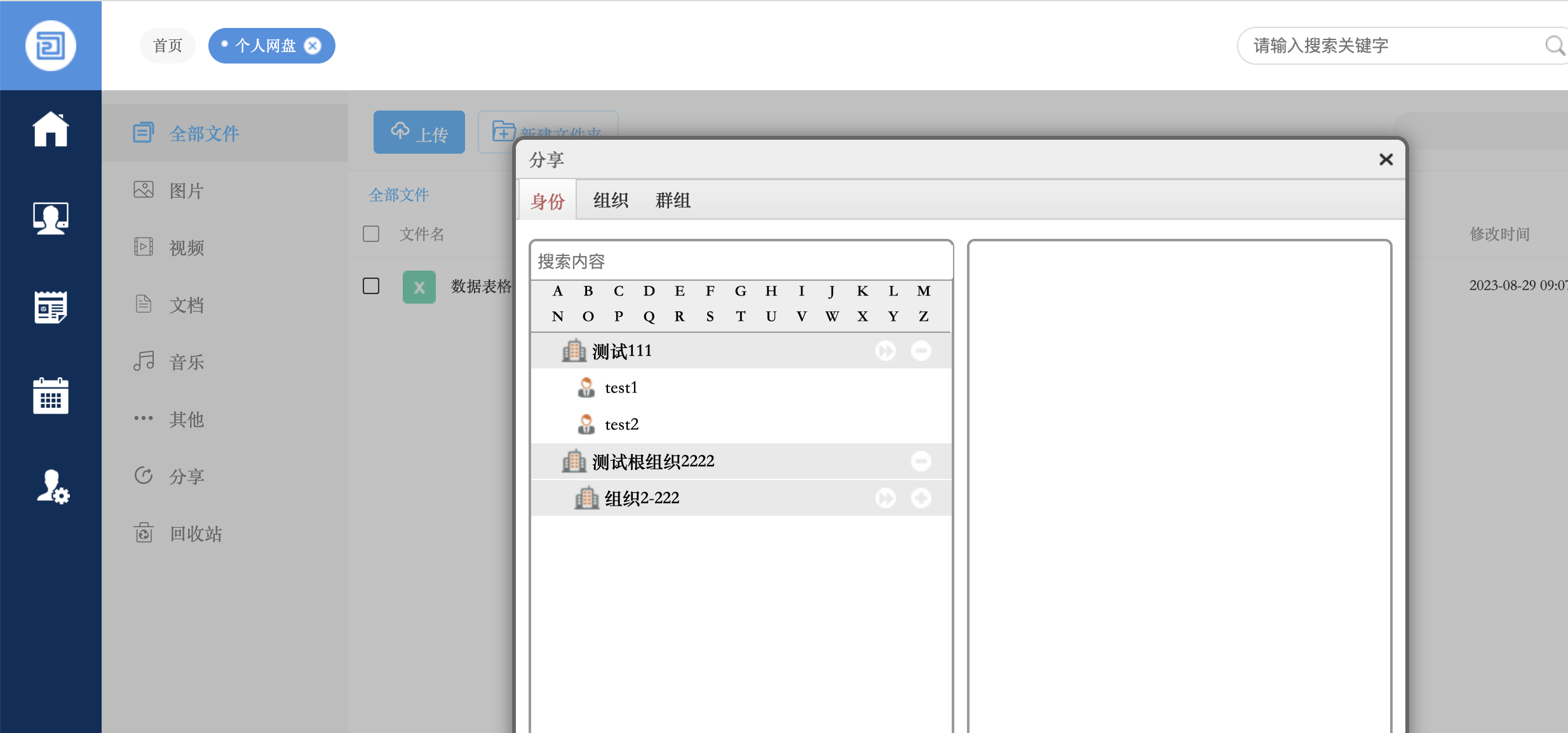Open the user settings icon in the sidebar

[x=52, y=487]
